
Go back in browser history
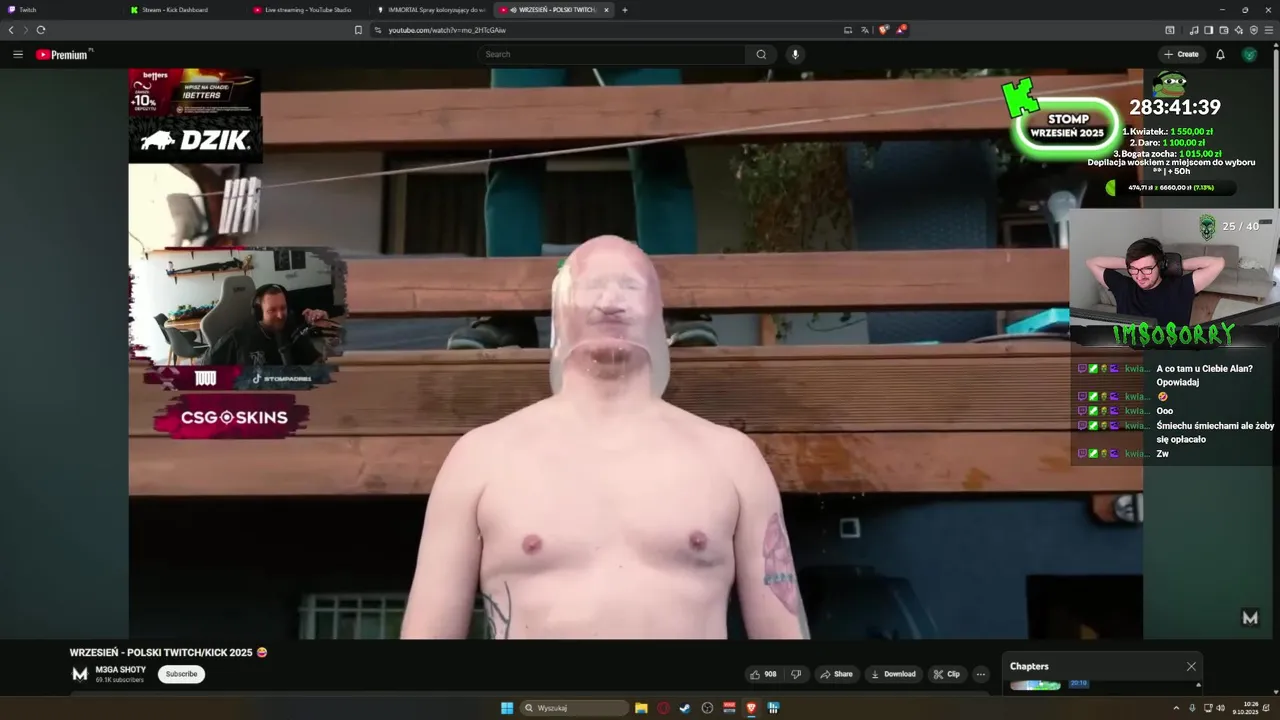coord(11,30)
